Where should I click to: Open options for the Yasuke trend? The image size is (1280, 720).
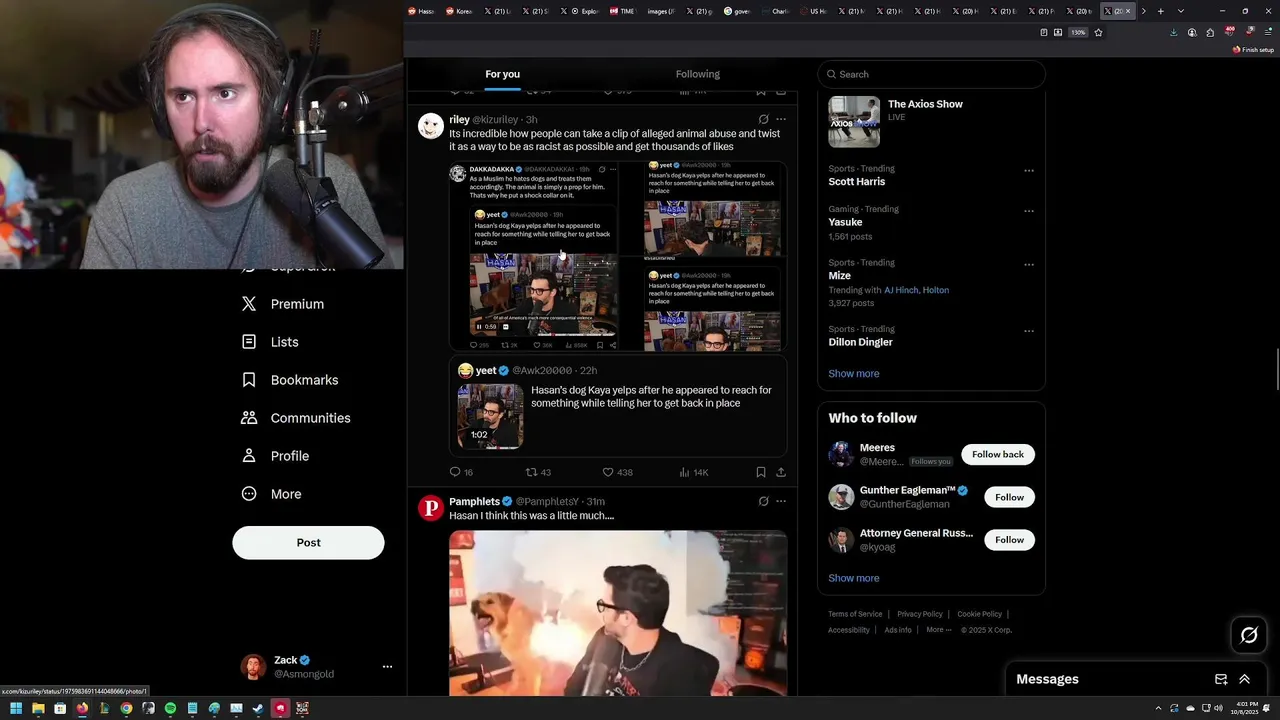pyautogui.click(x=1028, y=211)
